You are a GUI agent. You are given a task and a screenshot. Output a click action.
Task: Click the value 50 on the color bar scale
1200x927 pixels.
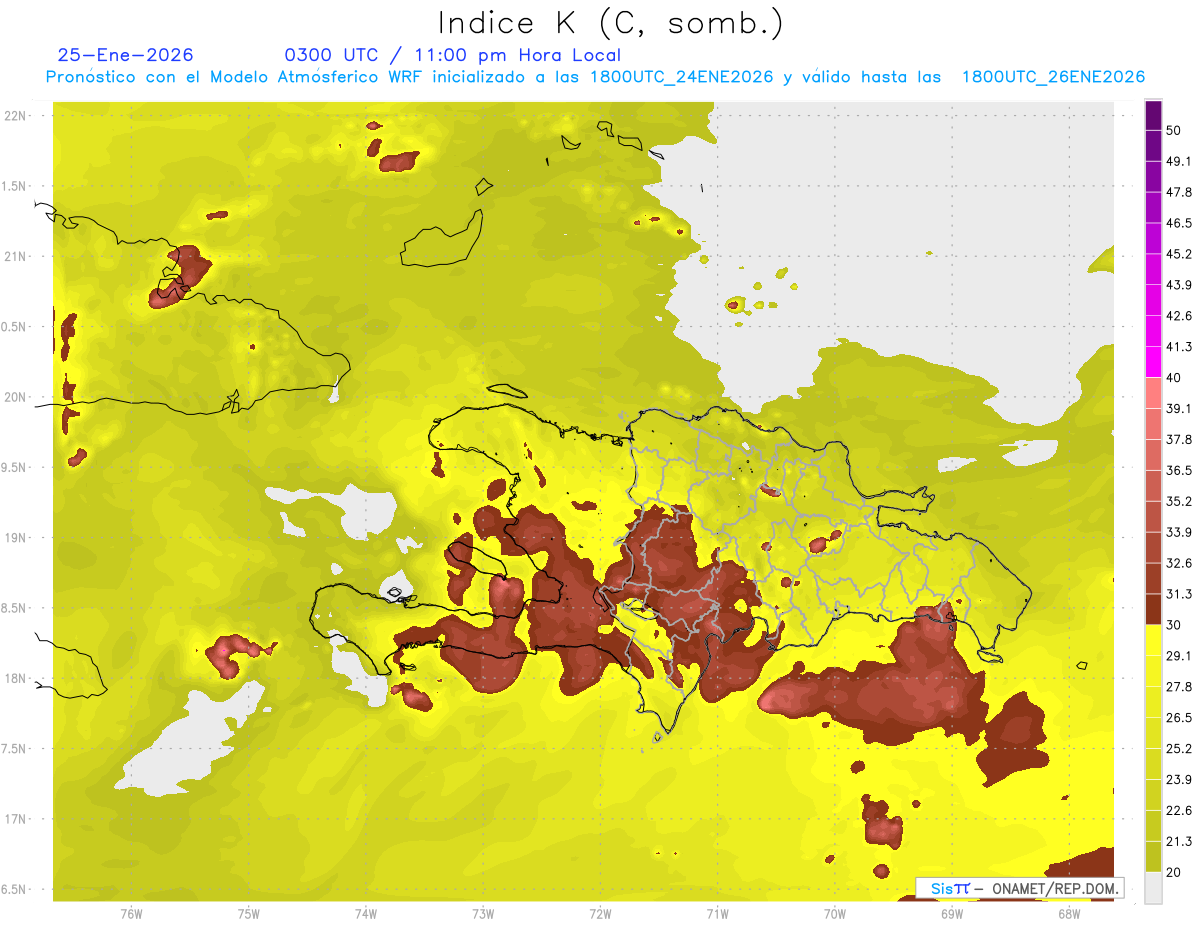(x=1173, y=130)
